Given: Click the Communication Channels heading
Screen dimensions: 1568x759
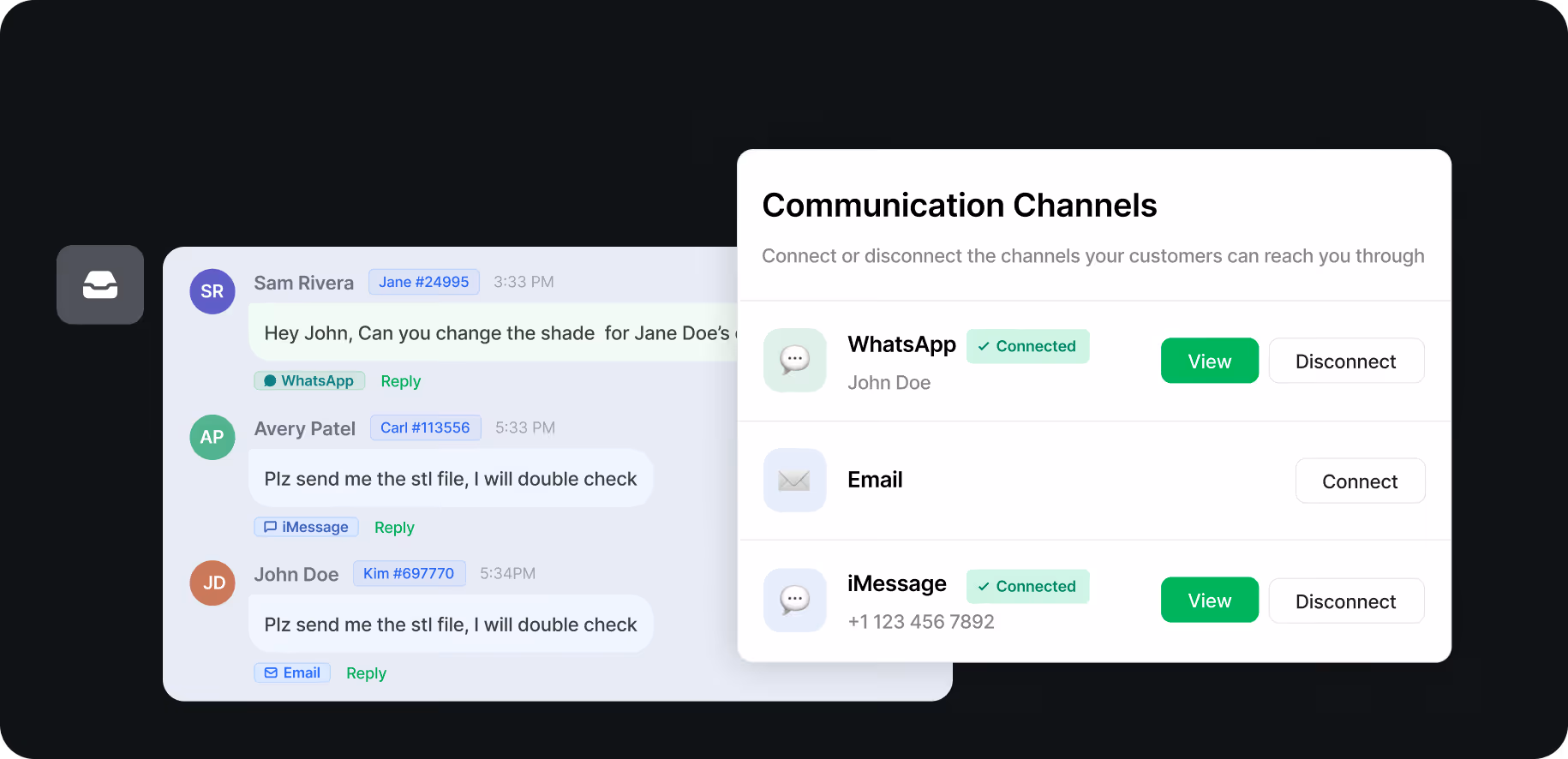Looking at the screenshot, I should (x=960, y=206).
